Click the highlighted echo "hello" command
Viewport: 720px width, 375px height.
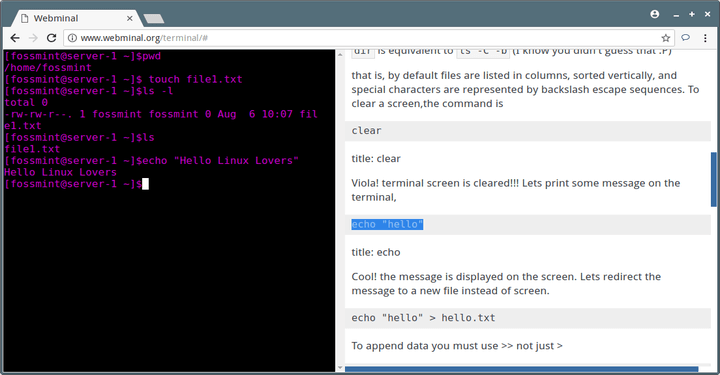click(x=387, y=224)
